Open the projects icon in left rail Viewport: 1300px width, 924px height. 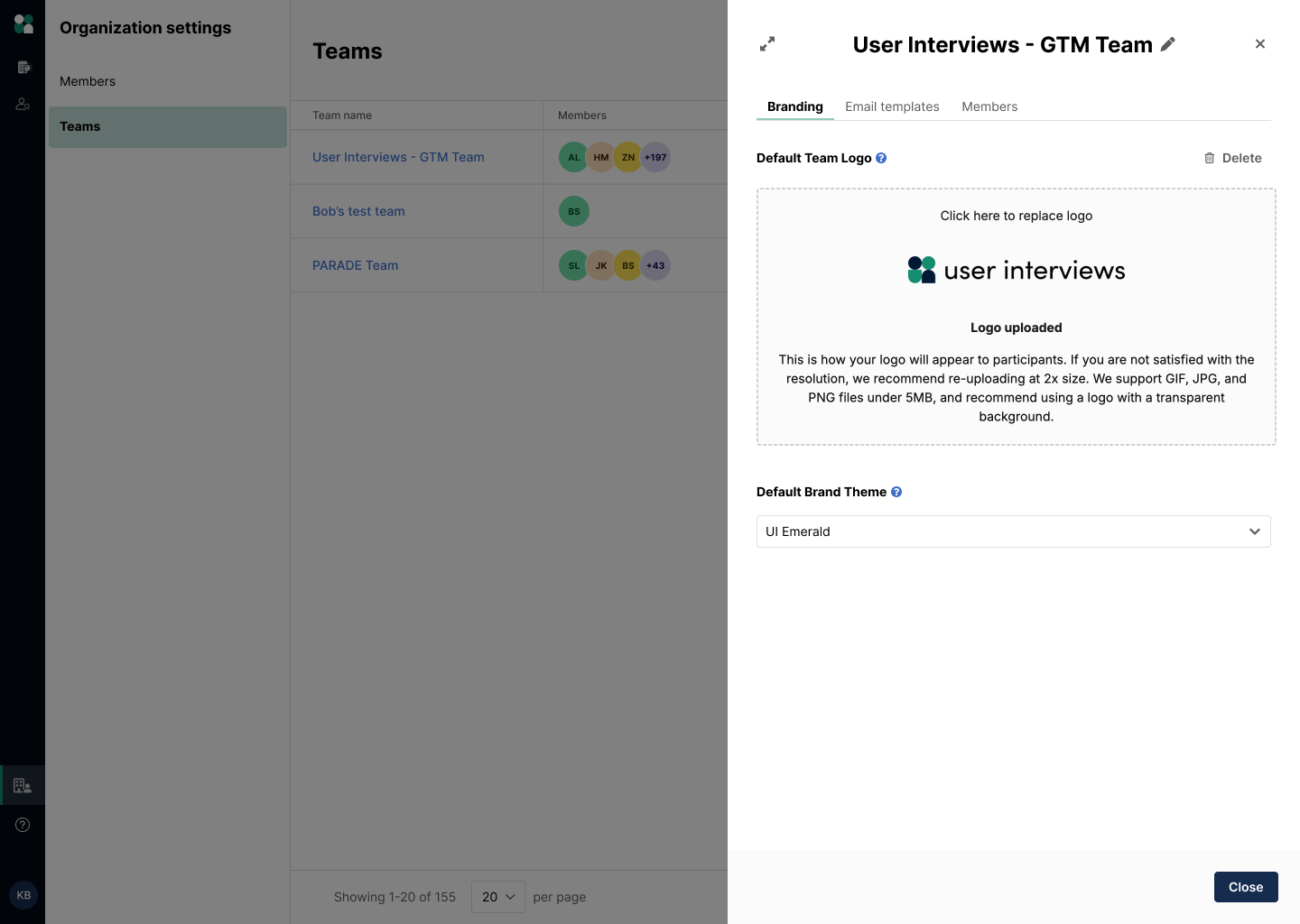pyautogui.click(x=23, y=67)
